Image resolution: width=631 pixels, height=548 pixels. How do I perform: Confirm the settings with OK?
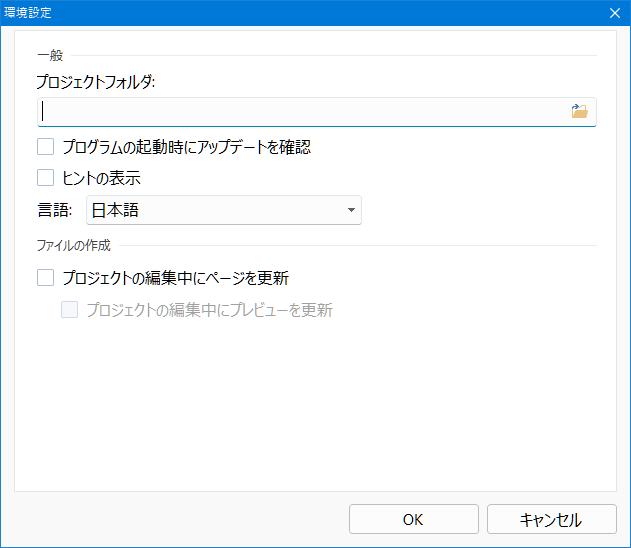pyautogui.click(x=414, y=519)
